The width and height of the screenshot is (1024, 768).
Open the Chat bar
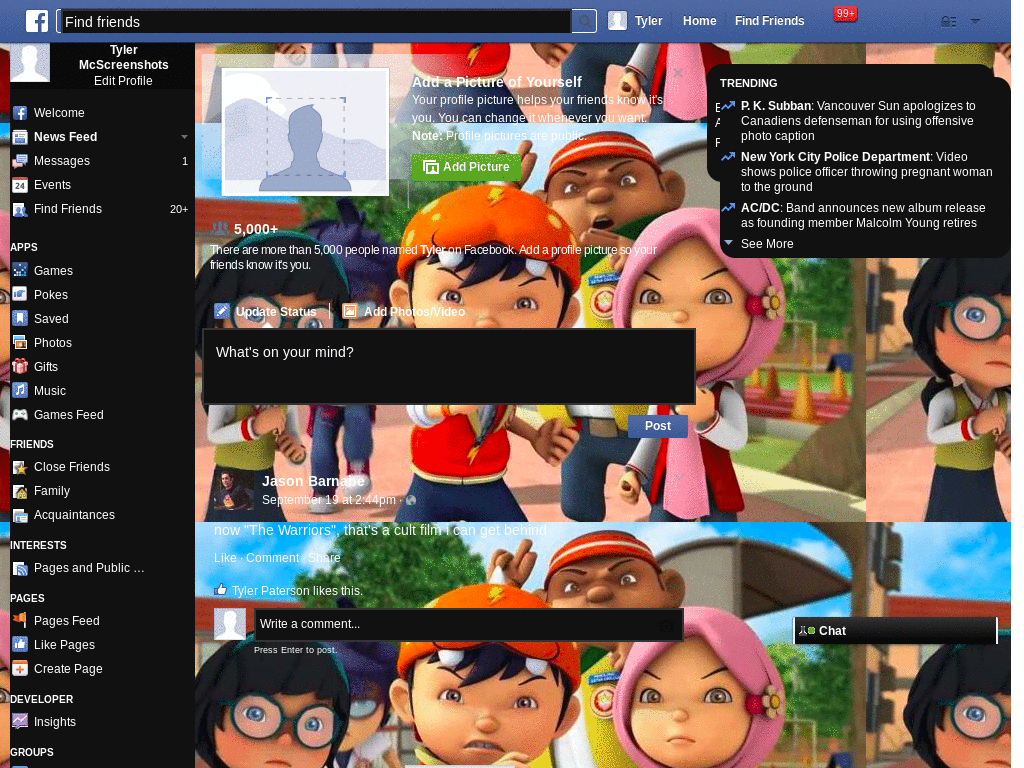pos(895,631)
